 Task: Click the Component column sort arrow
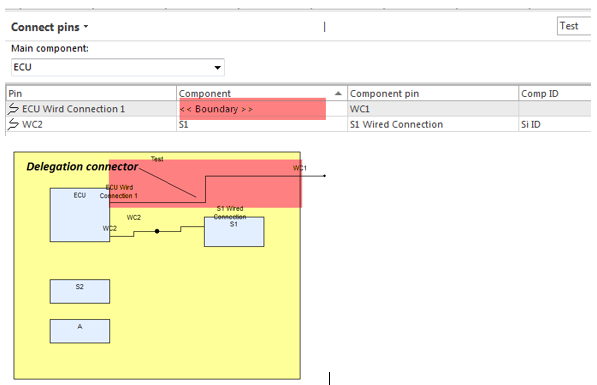tap(338, 93)
